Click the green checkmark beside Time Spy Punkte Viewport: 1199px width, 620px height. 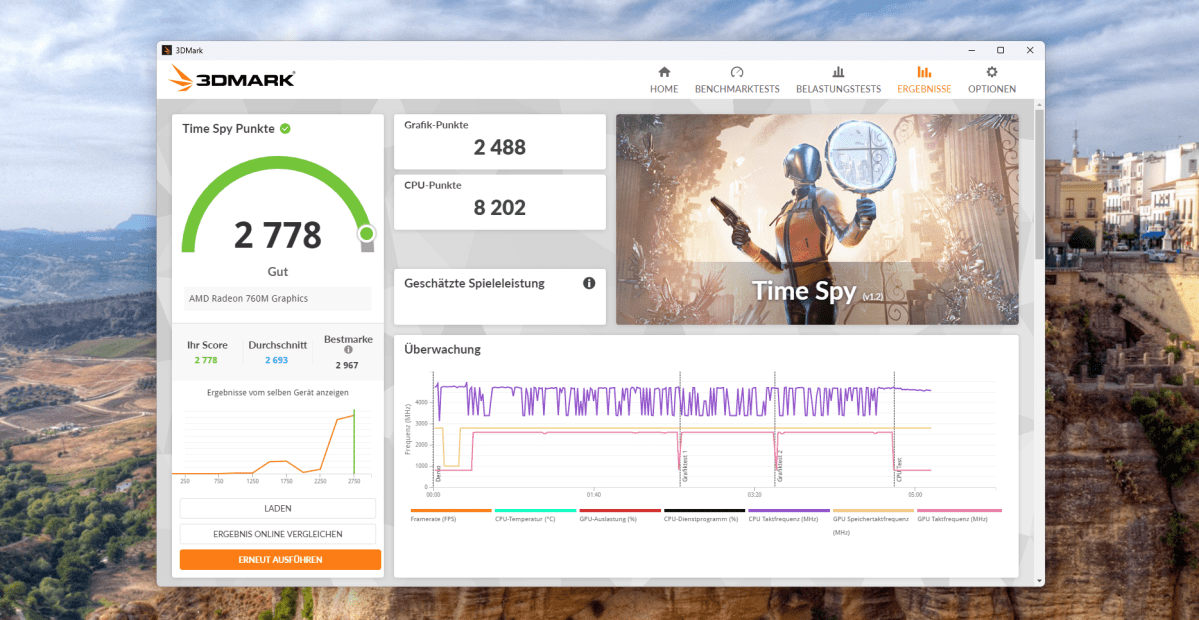285,128
